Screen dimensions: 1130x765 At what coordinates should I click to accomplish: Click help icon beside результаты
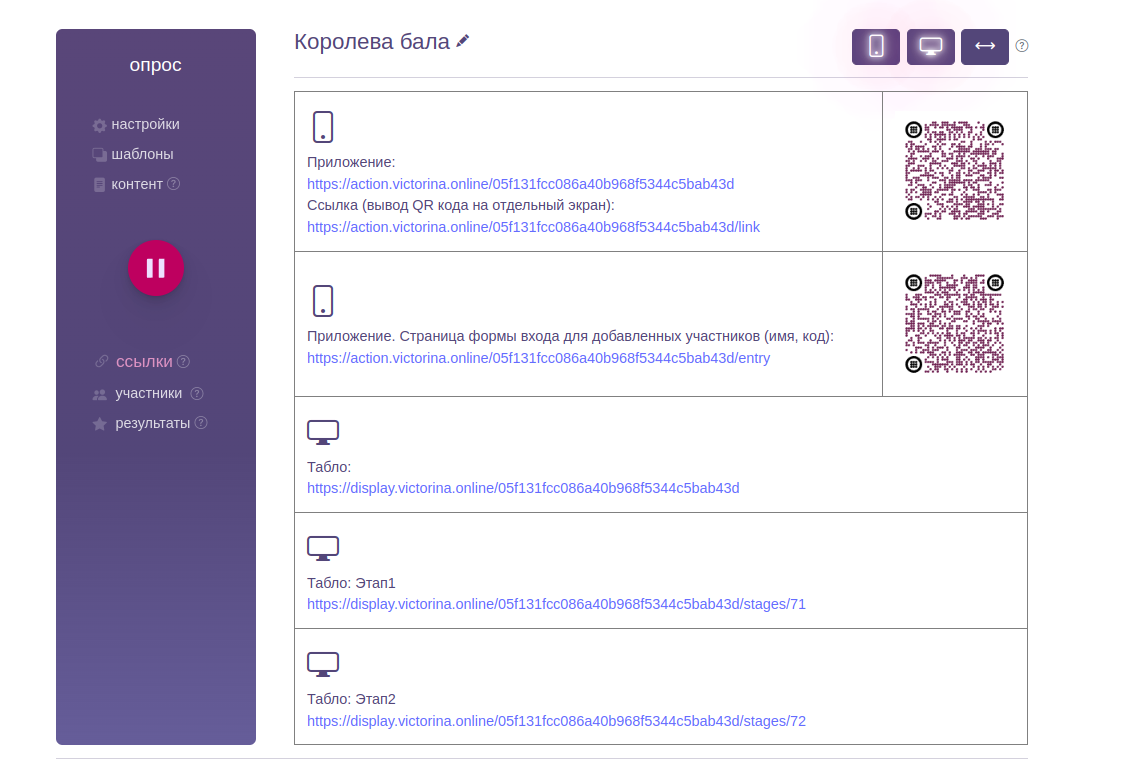[x=201, y=423]
